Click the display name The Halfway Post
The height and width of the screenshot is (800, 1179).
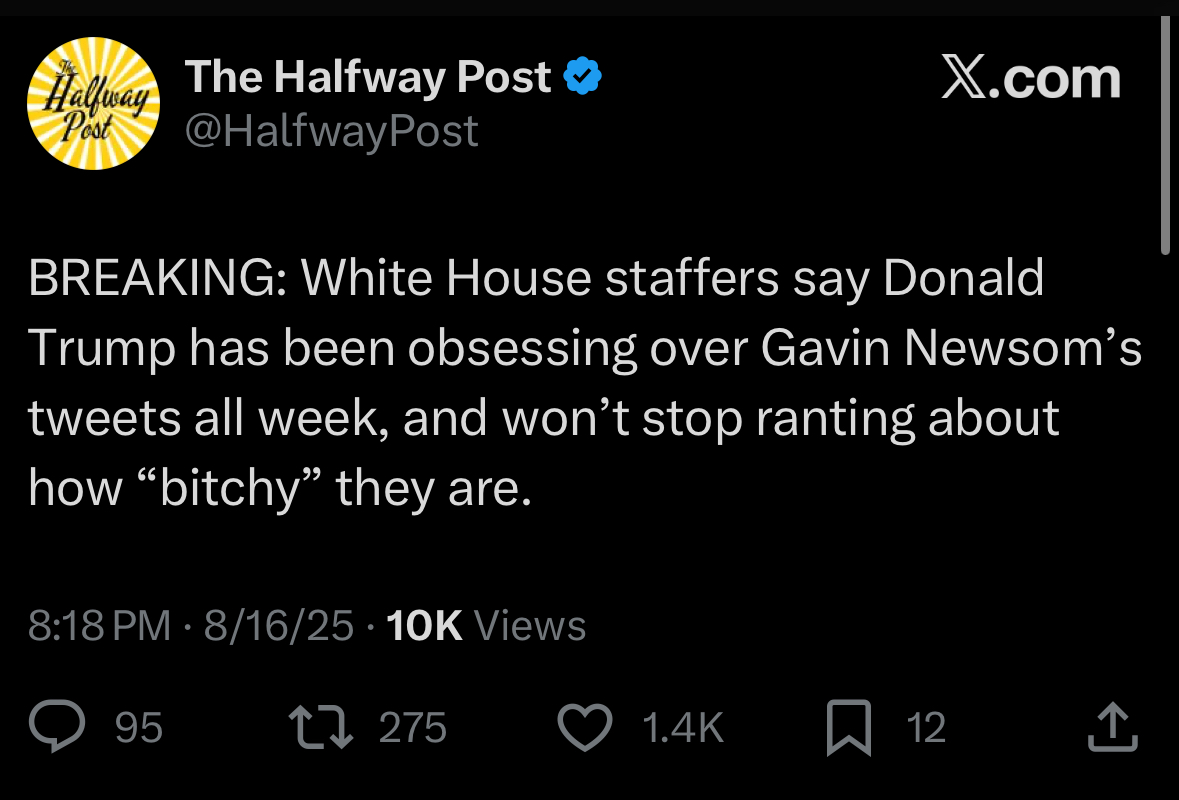point(368,77)
